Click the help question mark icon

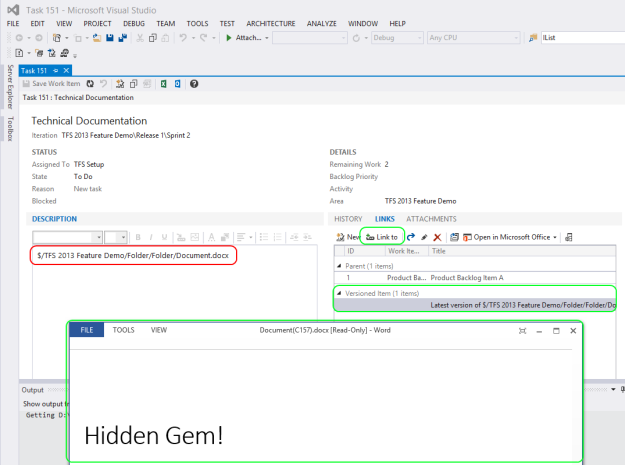click(x=194, y=84)
